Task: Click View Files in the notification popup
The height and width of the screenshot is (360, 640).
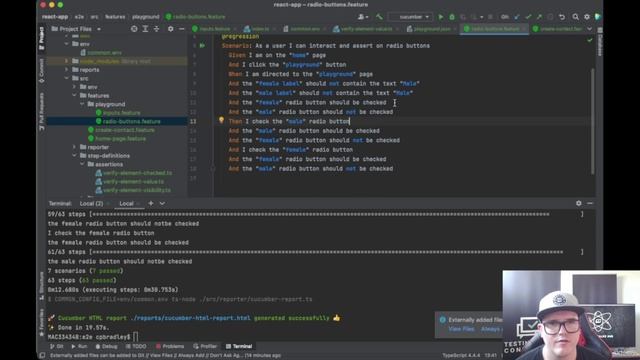Action: tap(461, 329)
